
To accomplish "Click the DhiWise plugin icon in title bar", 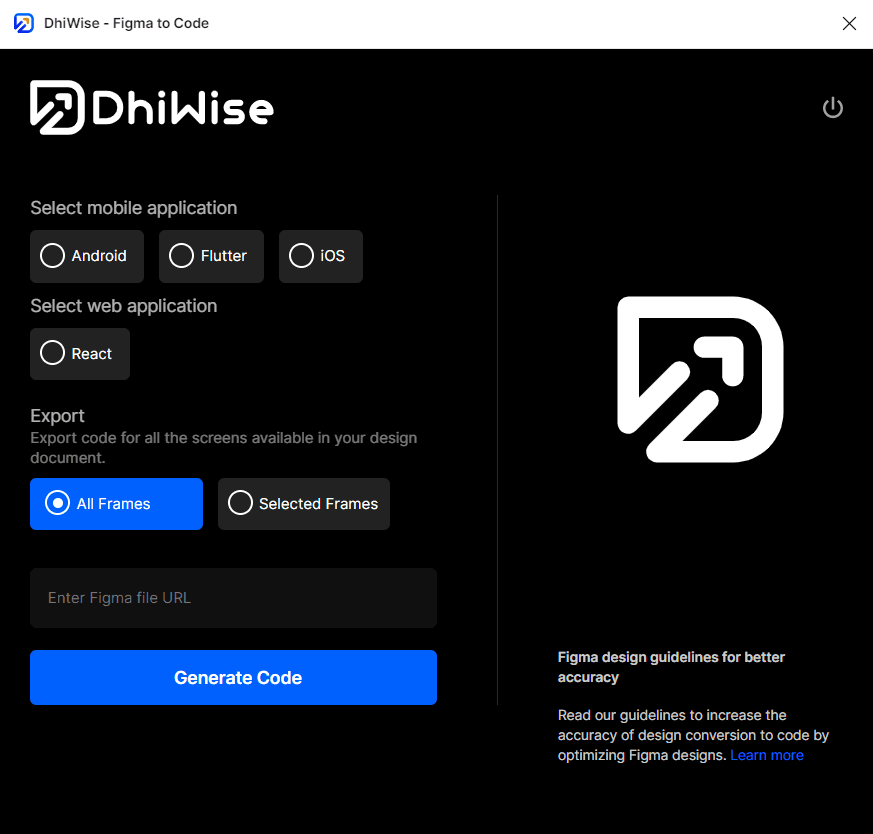I will point(24,23).
